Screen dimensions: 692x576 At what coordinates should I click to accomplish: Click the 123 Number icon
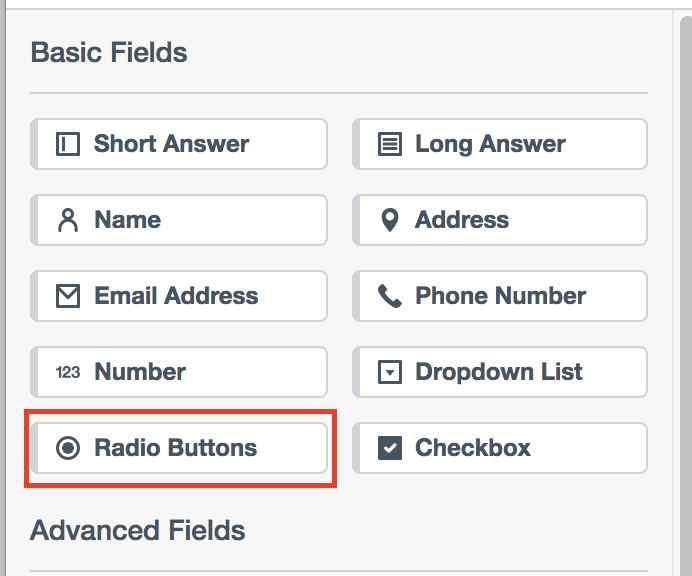(x=68, y=372)
